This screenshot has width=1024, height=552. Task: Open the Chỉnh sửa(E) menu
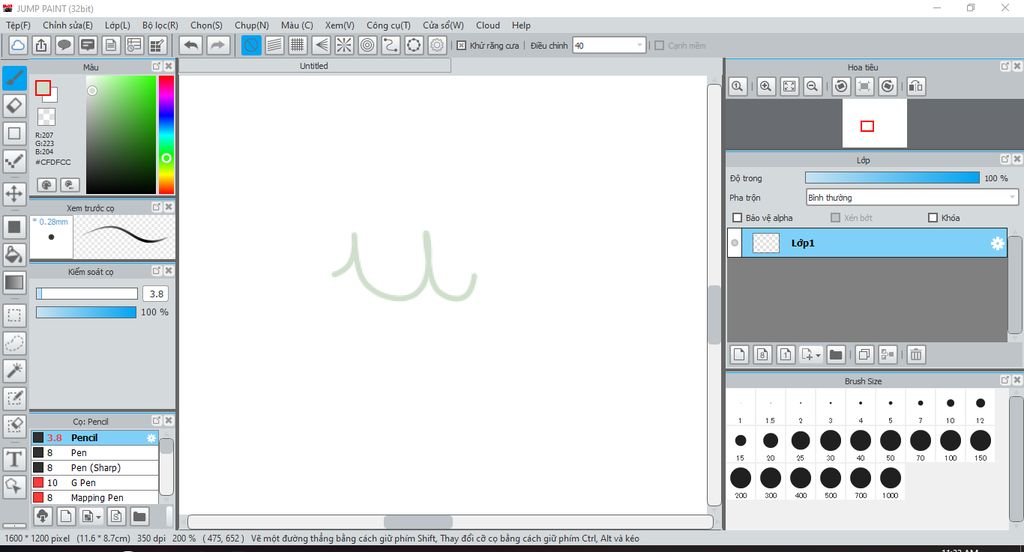67,25
